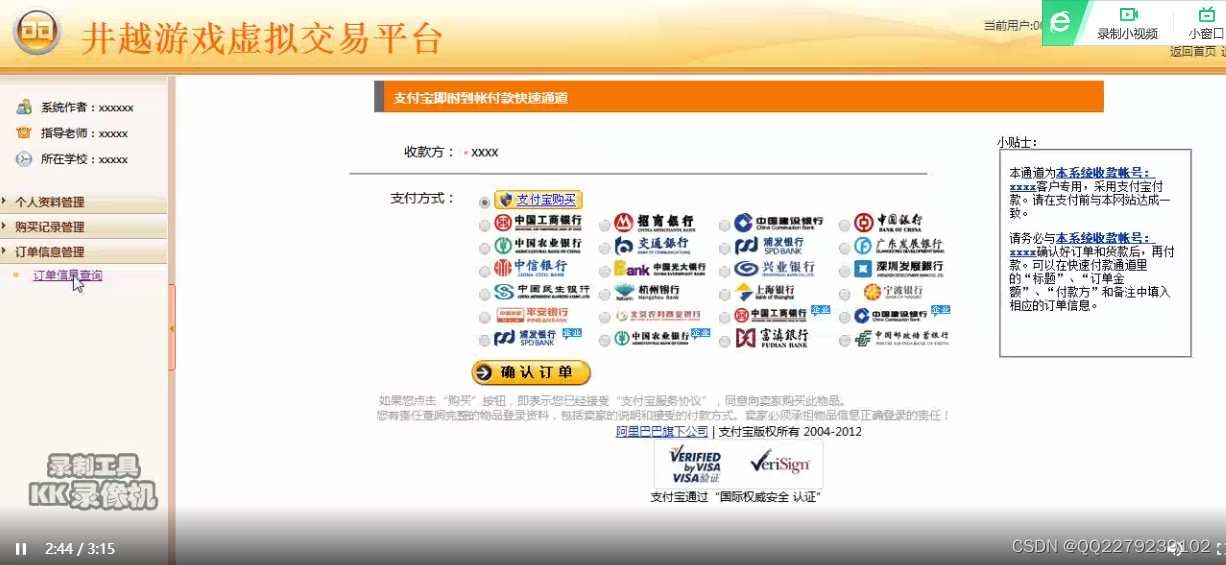Click the 招商银行 logo
Screen dimensions: 1226x565
point(654,221)
